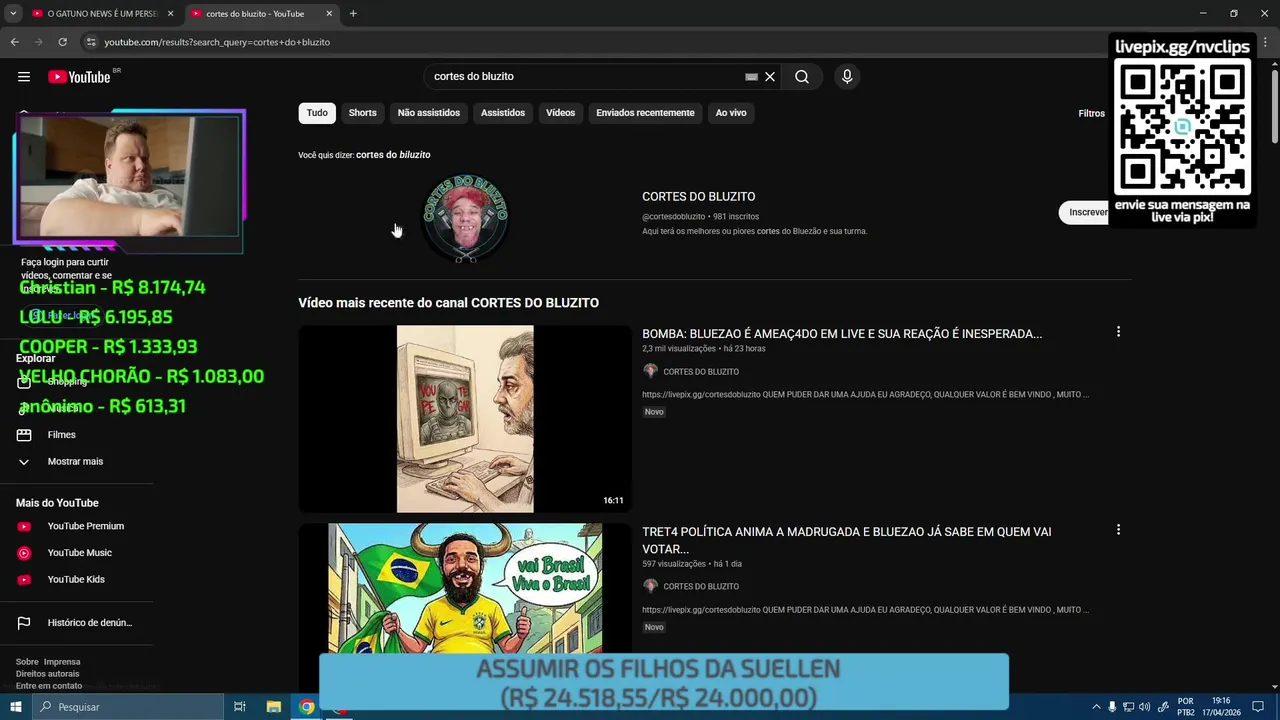Open more options for BOMBA: BLUEZAO video

1118,332
